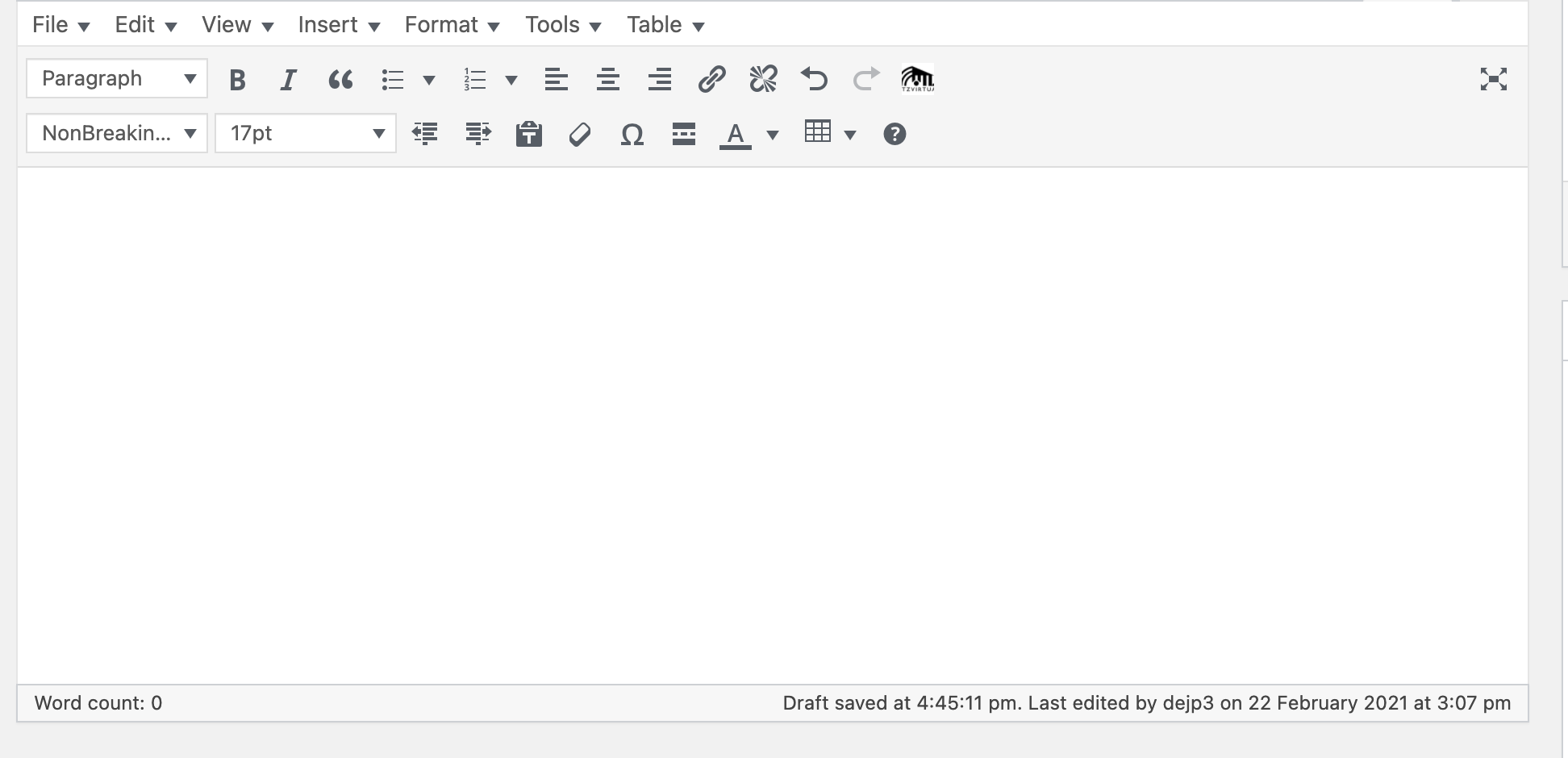1568x758 pixels.
Task: Remove link with unlink icon
Action: 763,79
